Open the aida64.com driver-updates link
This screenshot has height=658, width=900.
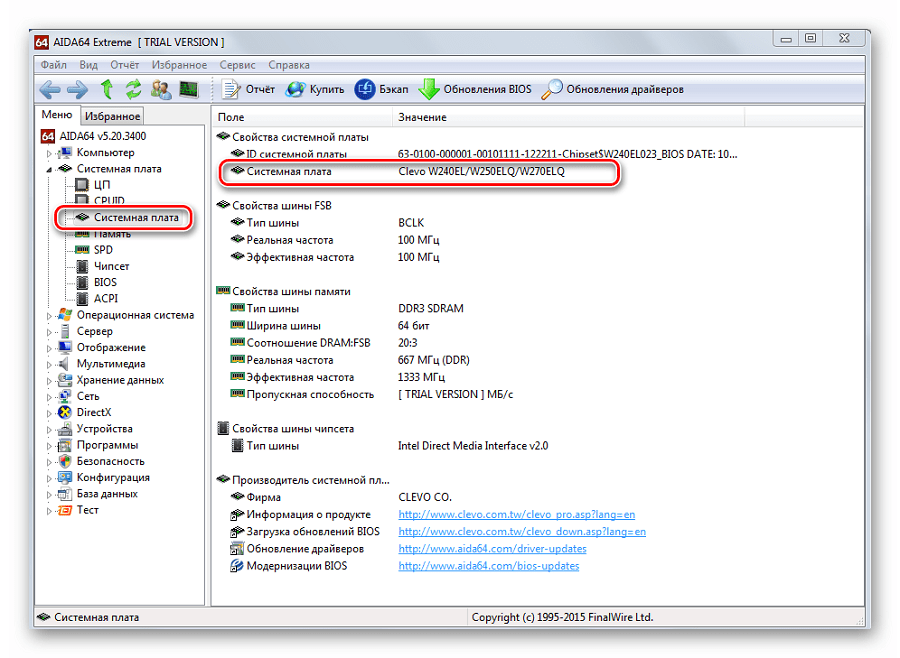pyautogui.click(x=492, y=548)
